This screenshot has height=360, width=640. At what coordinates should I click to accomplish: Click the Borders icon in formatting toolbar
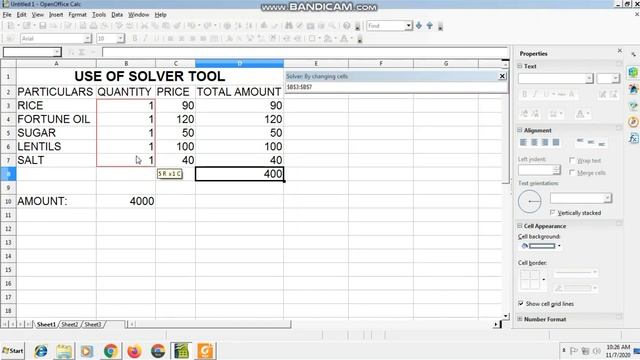pos(312,38)
